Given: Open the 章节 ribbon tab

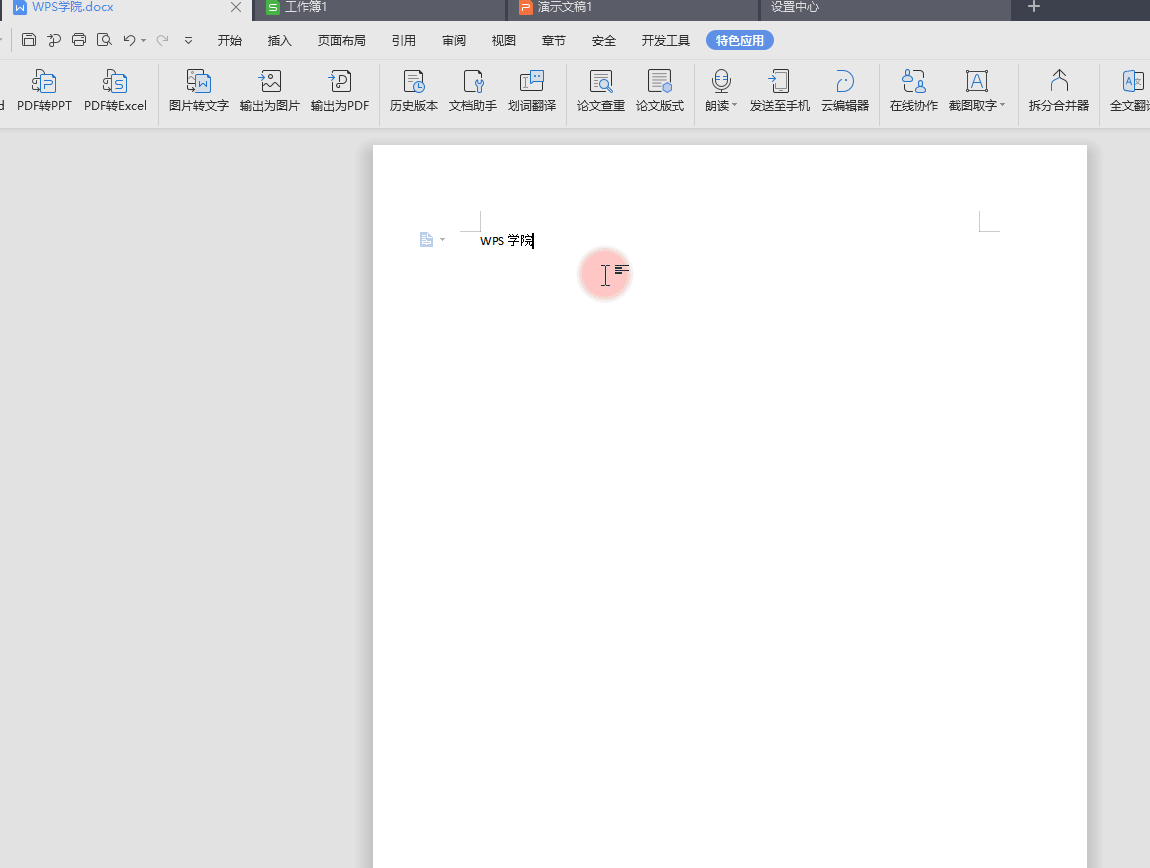Looking at the screenshot, I should click(553, 40).
